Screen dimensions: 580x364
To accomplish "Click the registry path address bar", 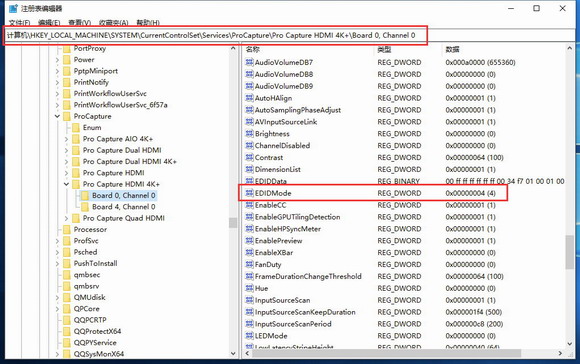I will 290,36.
